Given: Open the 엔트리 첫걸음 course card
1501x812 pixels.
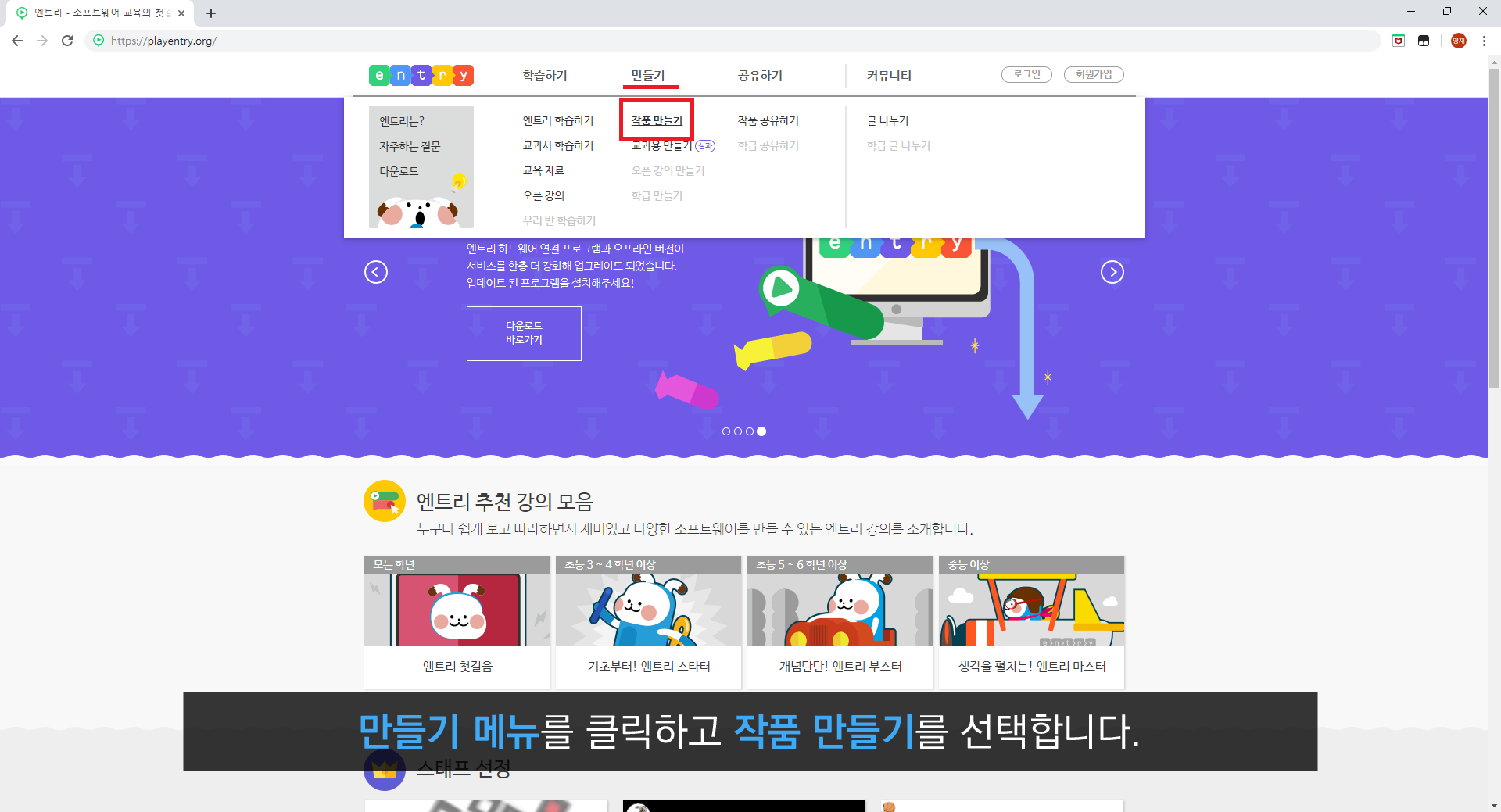Looking at the screenshot, I should [457, 622].
